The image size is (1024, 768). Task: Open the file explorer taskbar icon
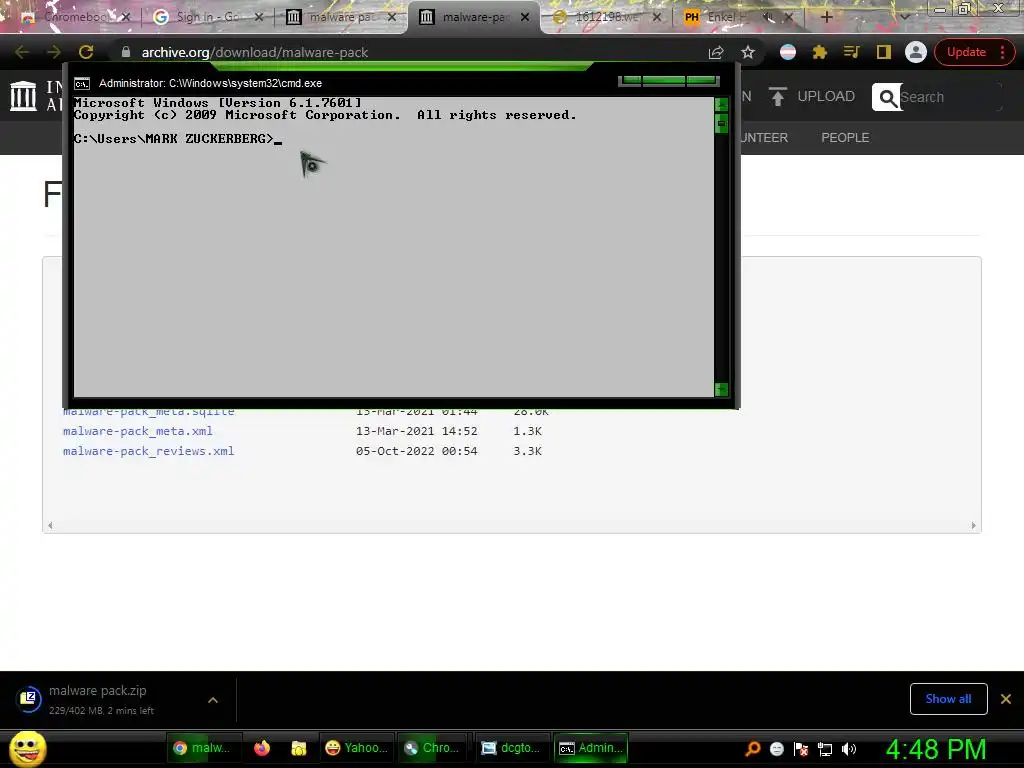[x=298, y=748]
